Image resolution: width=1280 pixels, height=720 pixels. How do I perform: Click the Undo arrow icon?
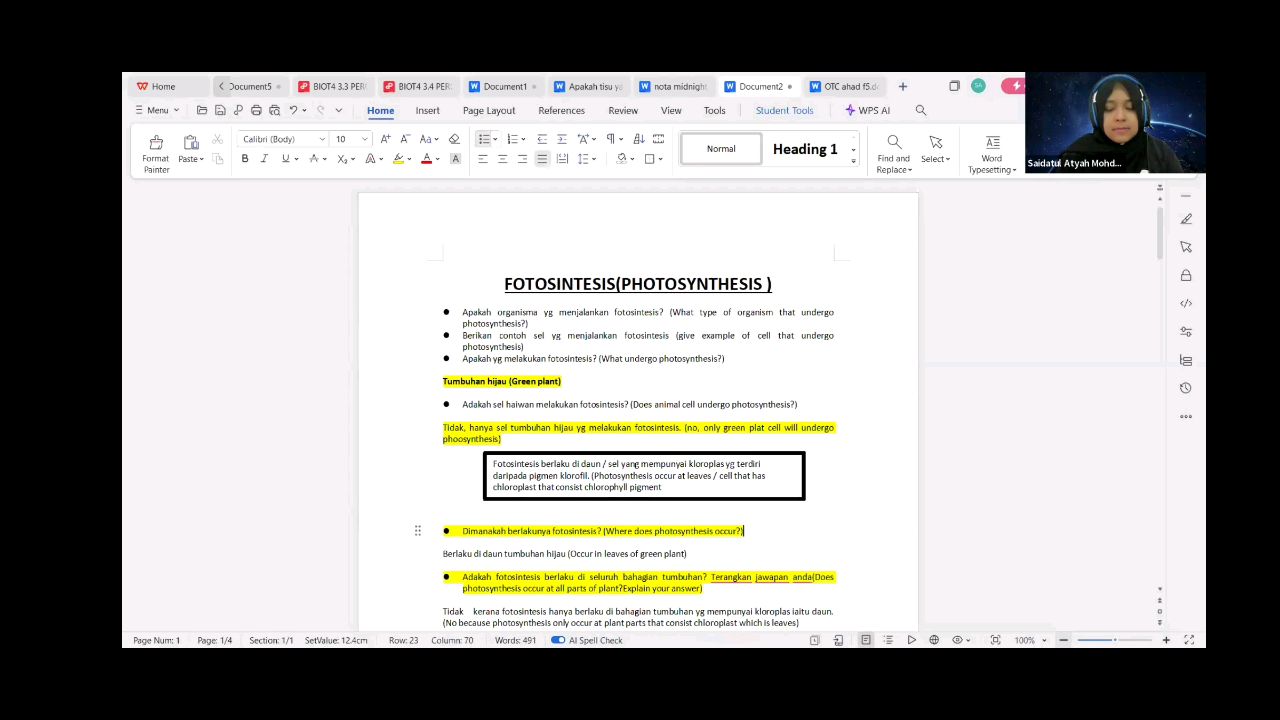coord(293,110)
